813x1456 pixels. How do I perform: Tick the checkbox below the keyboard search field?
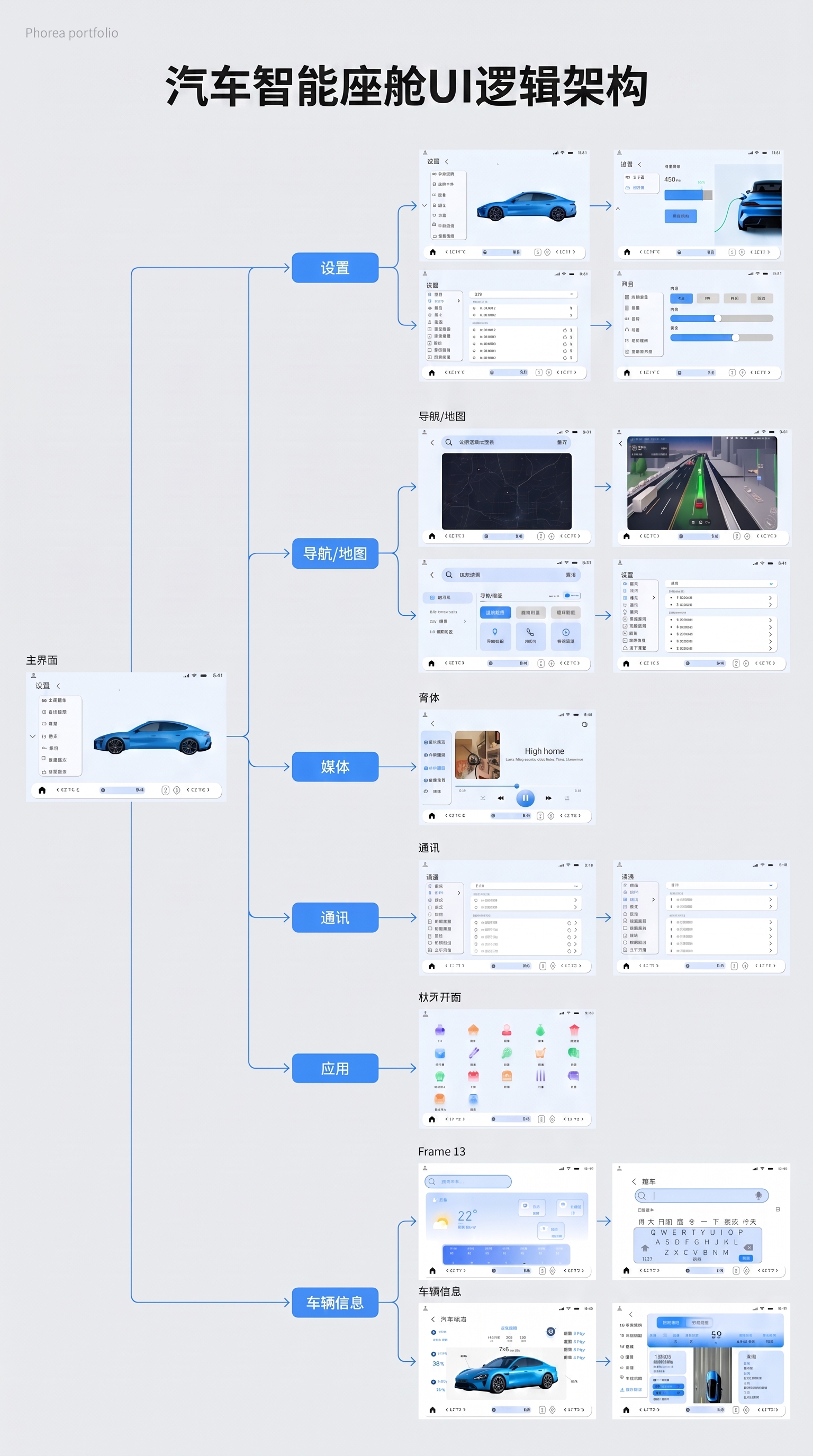coord(639,1209)
